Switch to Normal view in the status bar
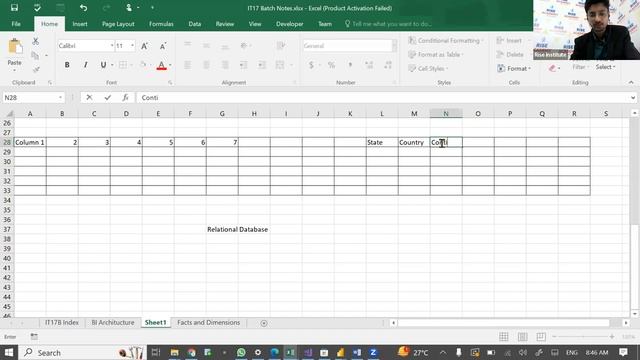The height and width of the screenshot is (360, 640). coord(504,337)
